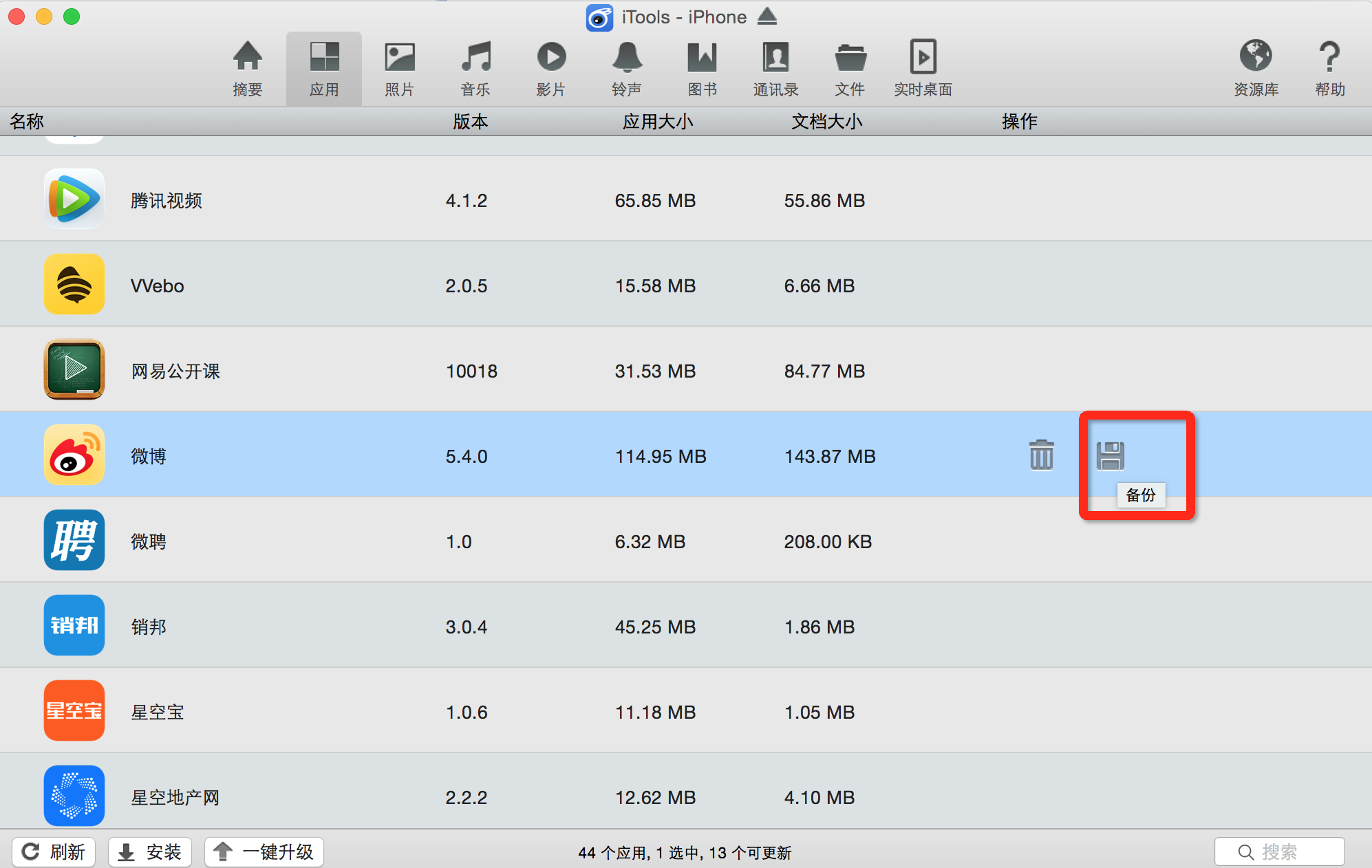The width and height of the screenshot is (1372, 868).
Task: Click the 微博 app name
Action: (x=149, y=457)
